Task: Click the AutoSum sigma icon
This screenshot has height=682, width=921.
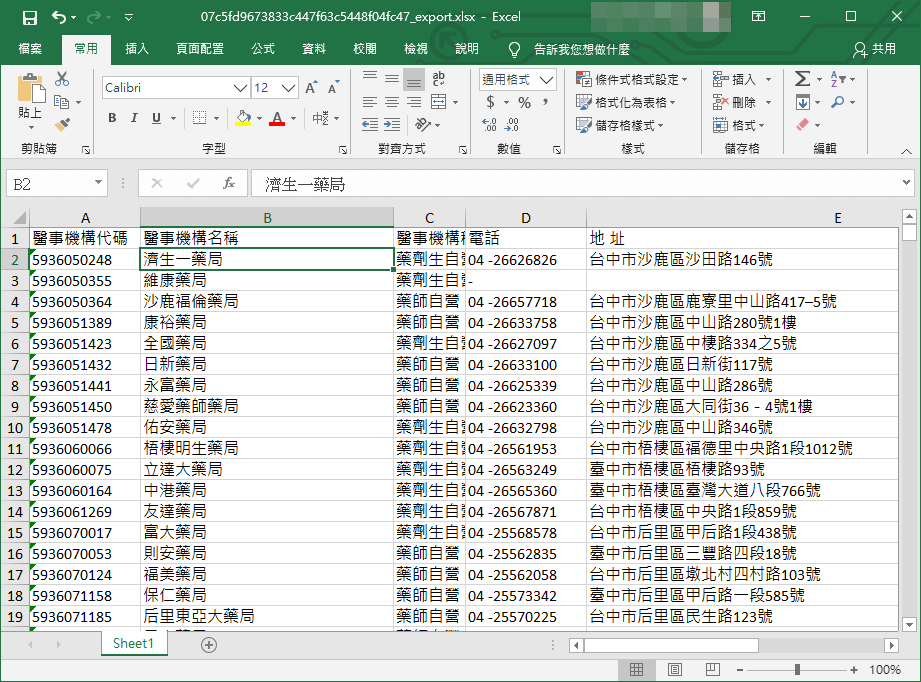Action: 802,79
